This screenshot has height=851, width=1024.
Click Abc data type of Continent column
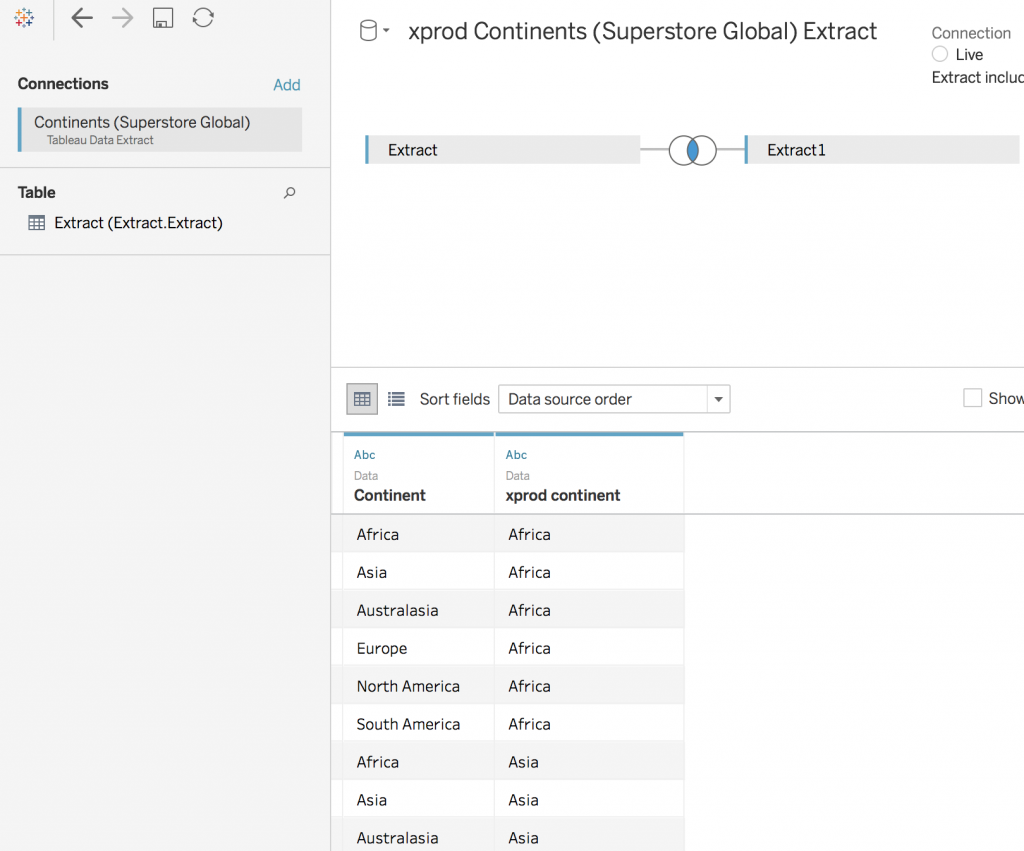pos(365,455)
